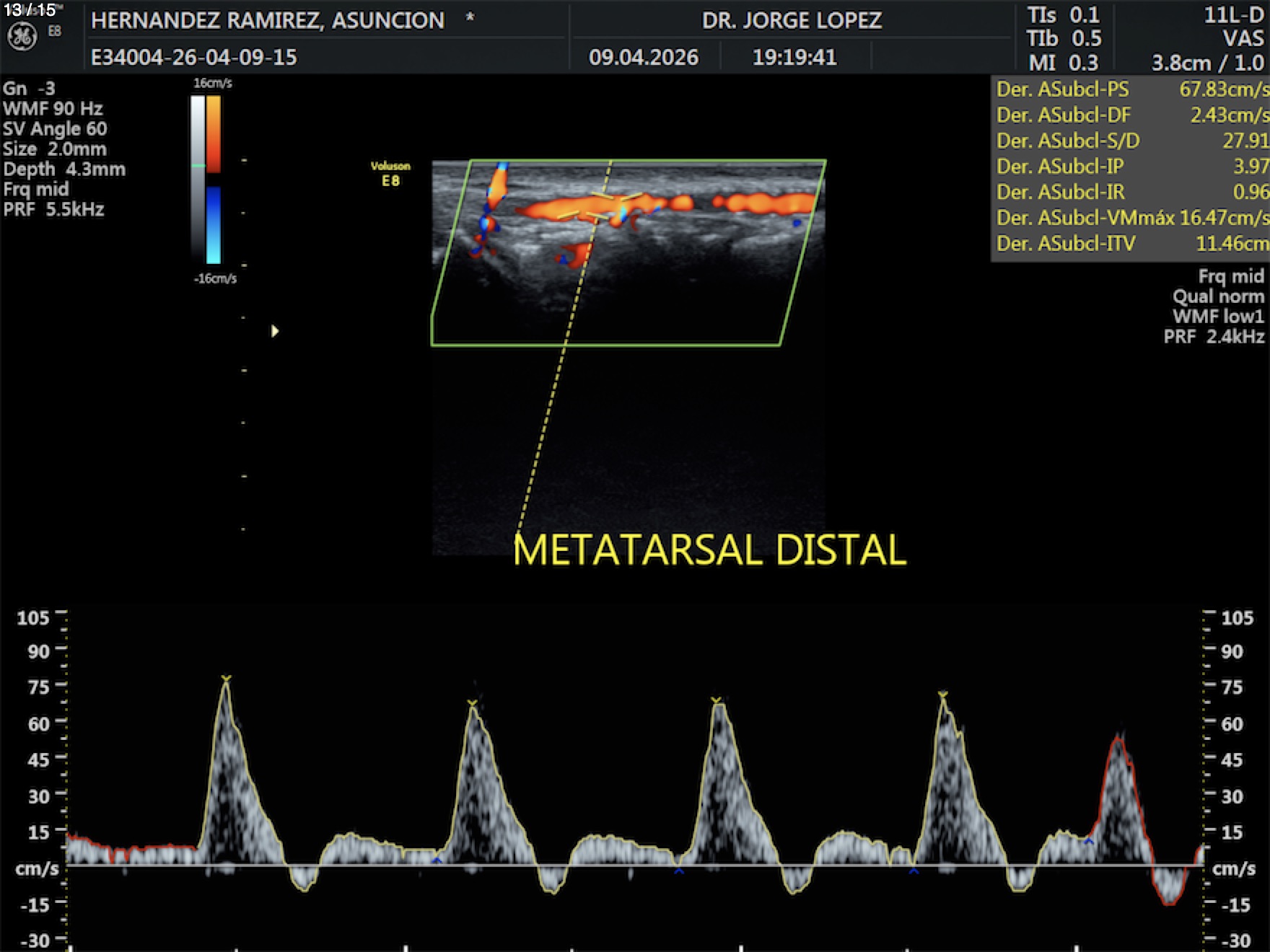Click the yellow Voluson E8 label

coord(390,174)
